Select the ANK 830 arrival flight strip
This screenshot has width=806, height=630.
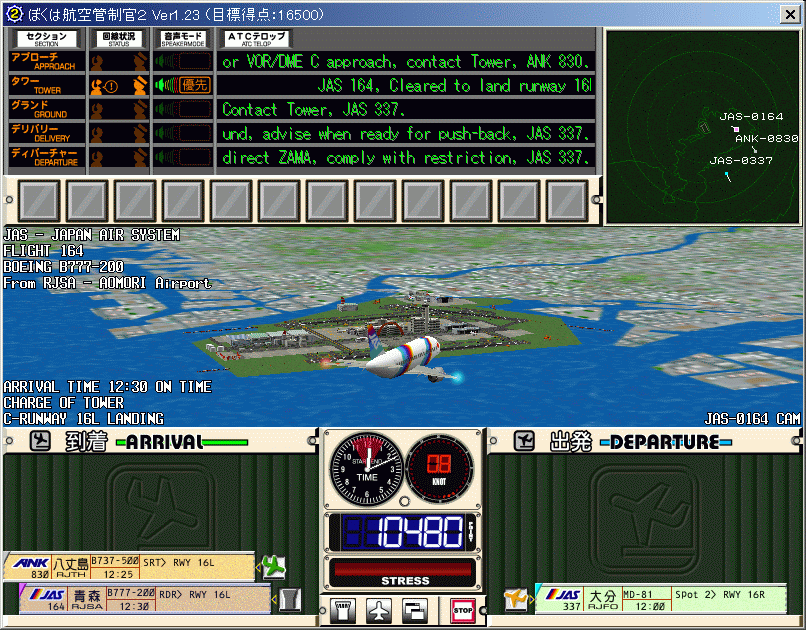tap(129, 567)
